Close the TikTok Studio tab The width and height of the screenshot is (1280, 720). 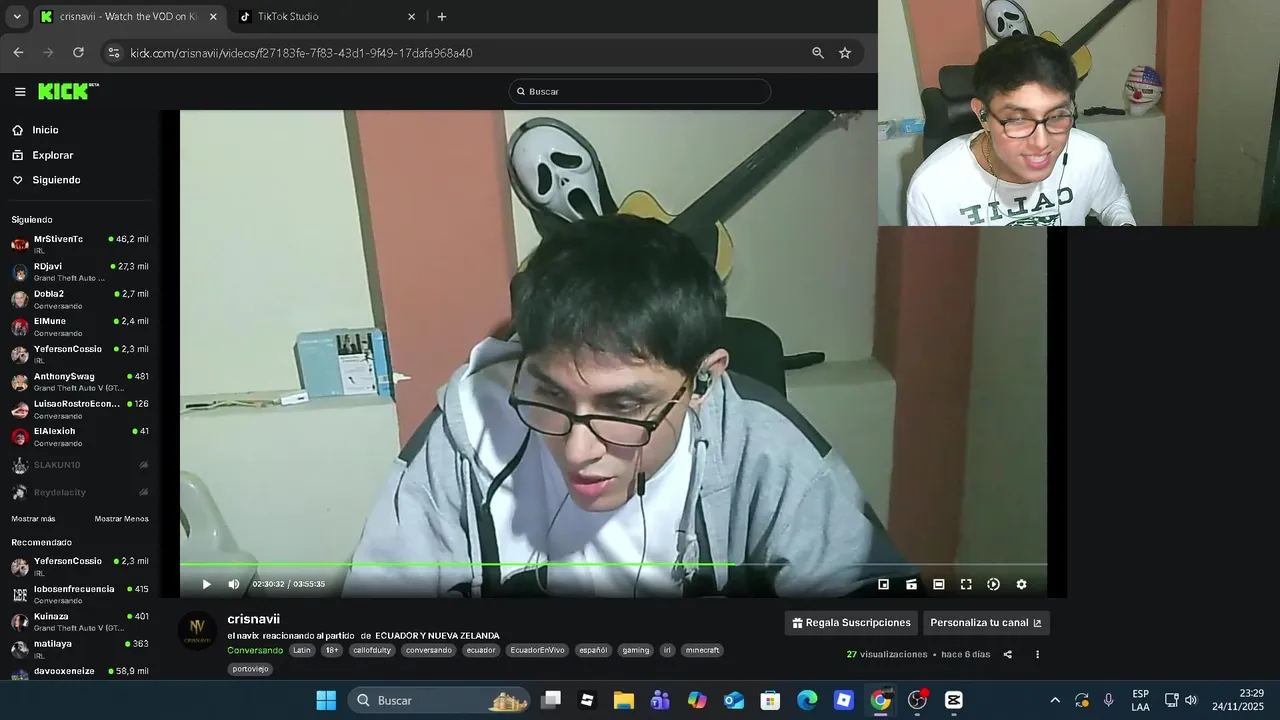coord(411,17)
